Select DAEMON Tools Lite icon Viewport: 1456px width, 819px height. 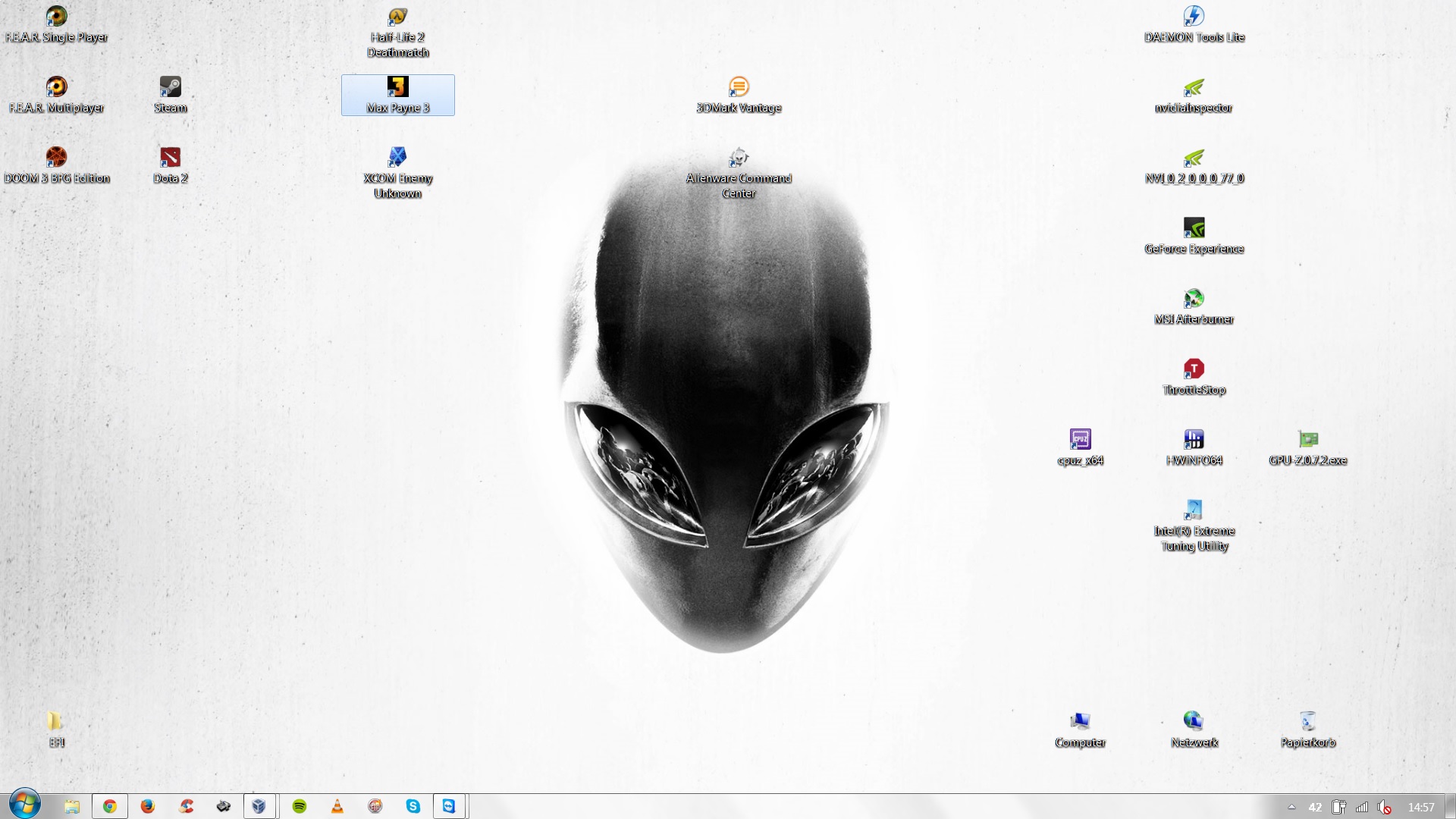[1194, 24]
